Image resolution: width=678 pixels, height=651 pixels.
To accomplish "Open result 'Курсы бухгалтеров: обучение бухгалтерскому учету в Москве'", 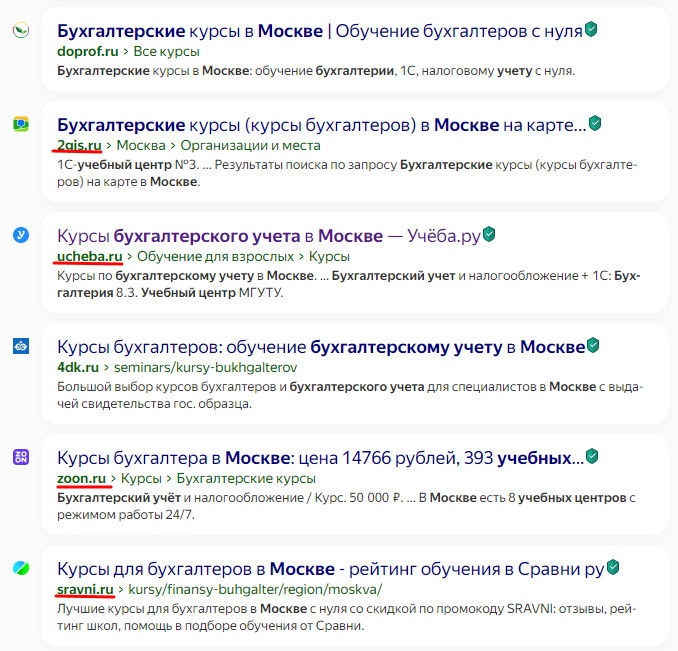I will (x=321, y=347).
